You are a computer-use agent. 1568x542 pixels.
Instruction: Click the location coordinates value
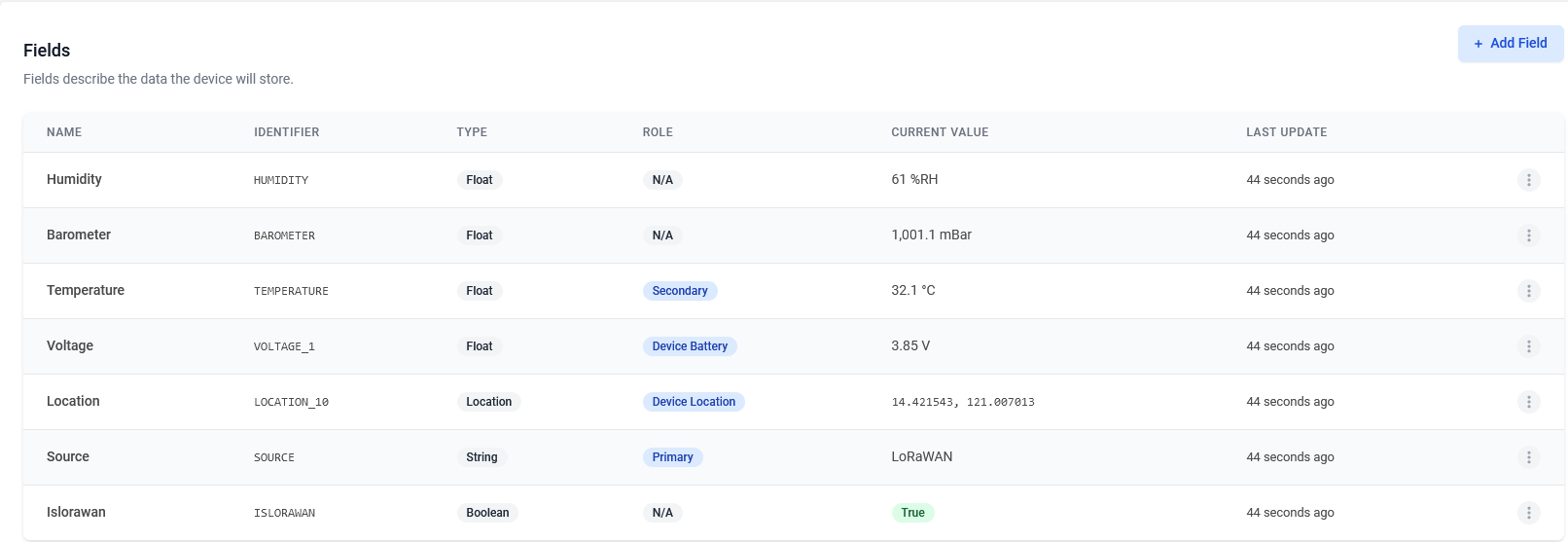coord(962,402)
